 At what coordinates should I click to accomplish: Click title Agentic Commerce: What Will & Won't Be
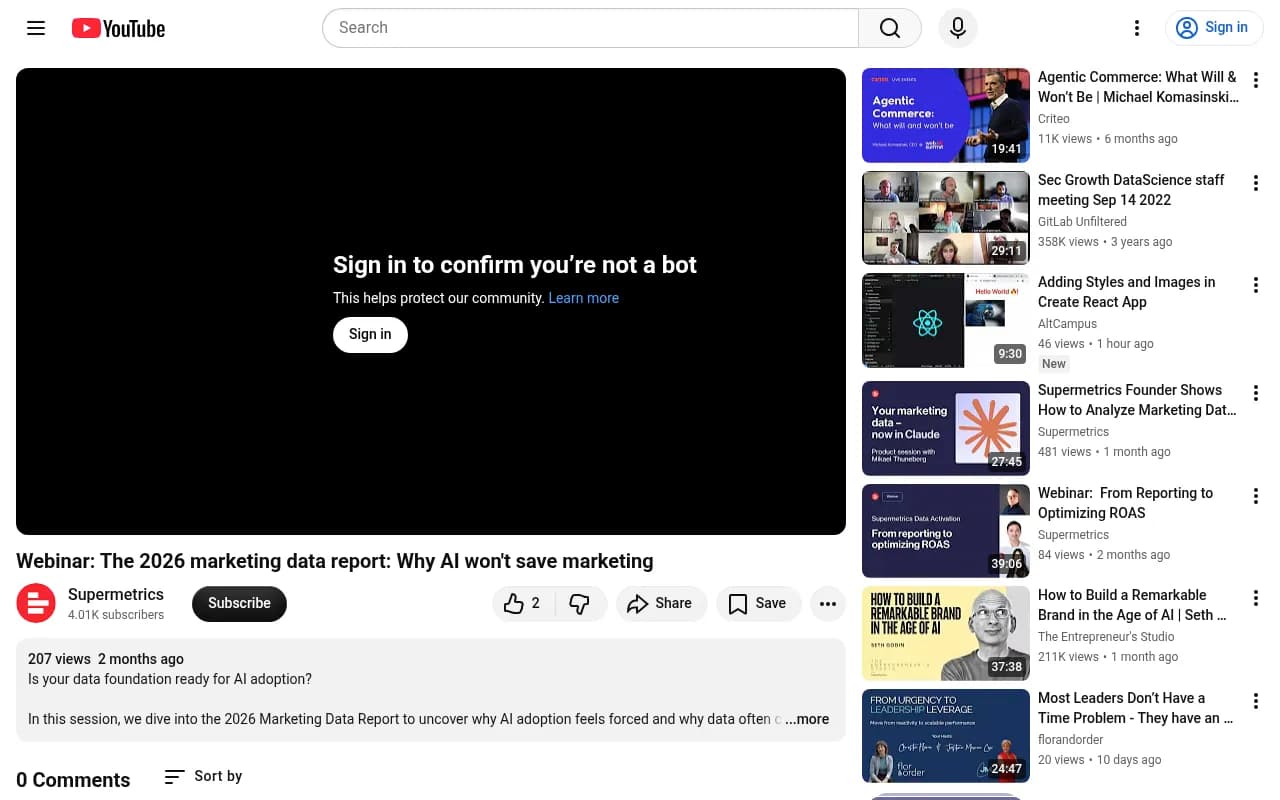[1138, 87]
